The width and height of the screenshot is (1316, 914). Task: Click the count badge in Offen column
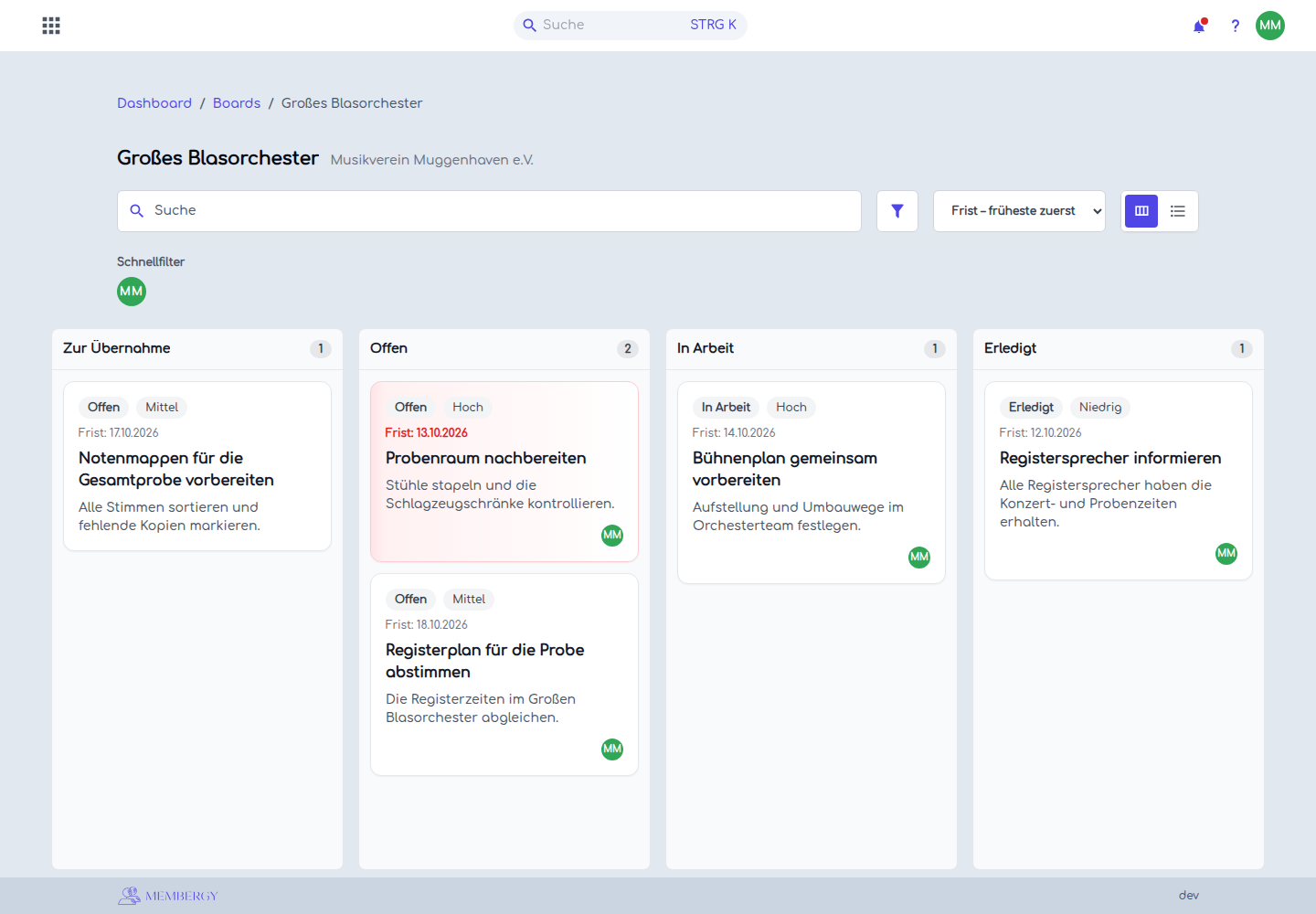tap(628, 349)
